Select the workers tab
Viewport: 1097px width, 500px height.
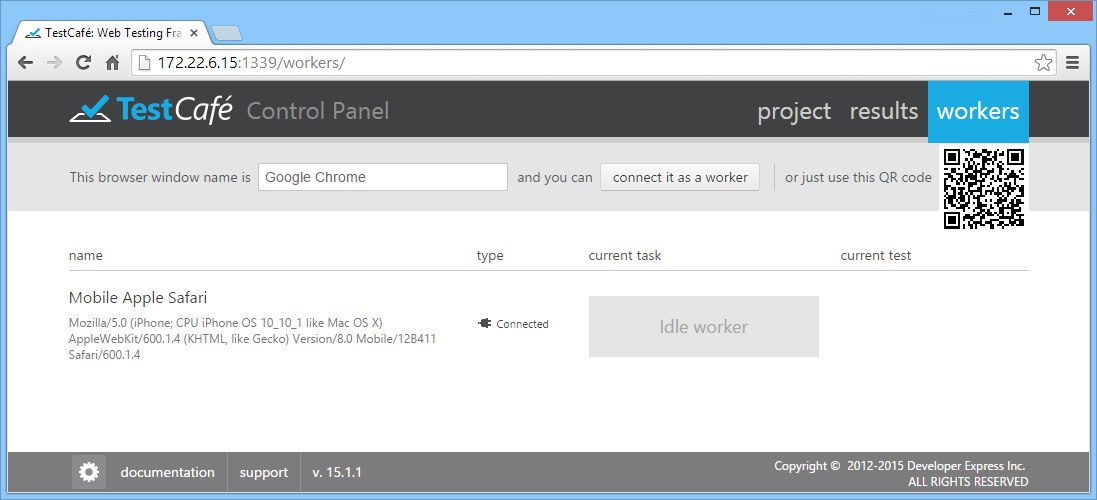click(978, 112)
